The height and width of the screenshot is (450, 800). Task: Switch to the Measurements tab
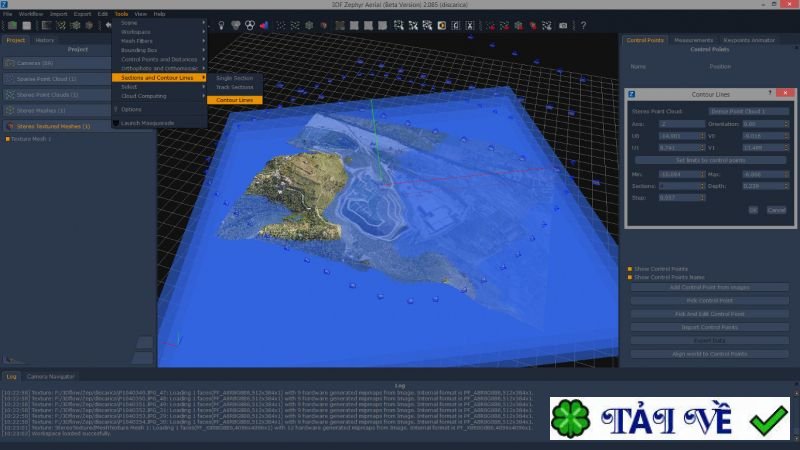click(x=693, y=40)
